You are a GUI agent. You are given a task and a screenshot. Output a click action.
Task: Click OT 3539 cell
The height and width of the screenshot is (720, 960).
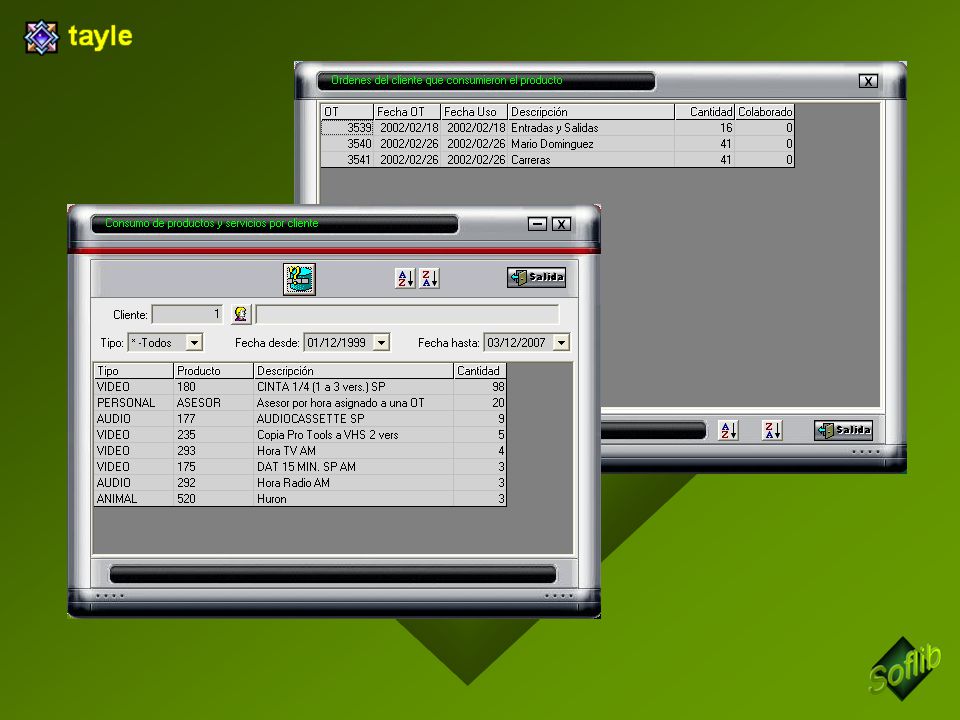click(x=347, y=128)
